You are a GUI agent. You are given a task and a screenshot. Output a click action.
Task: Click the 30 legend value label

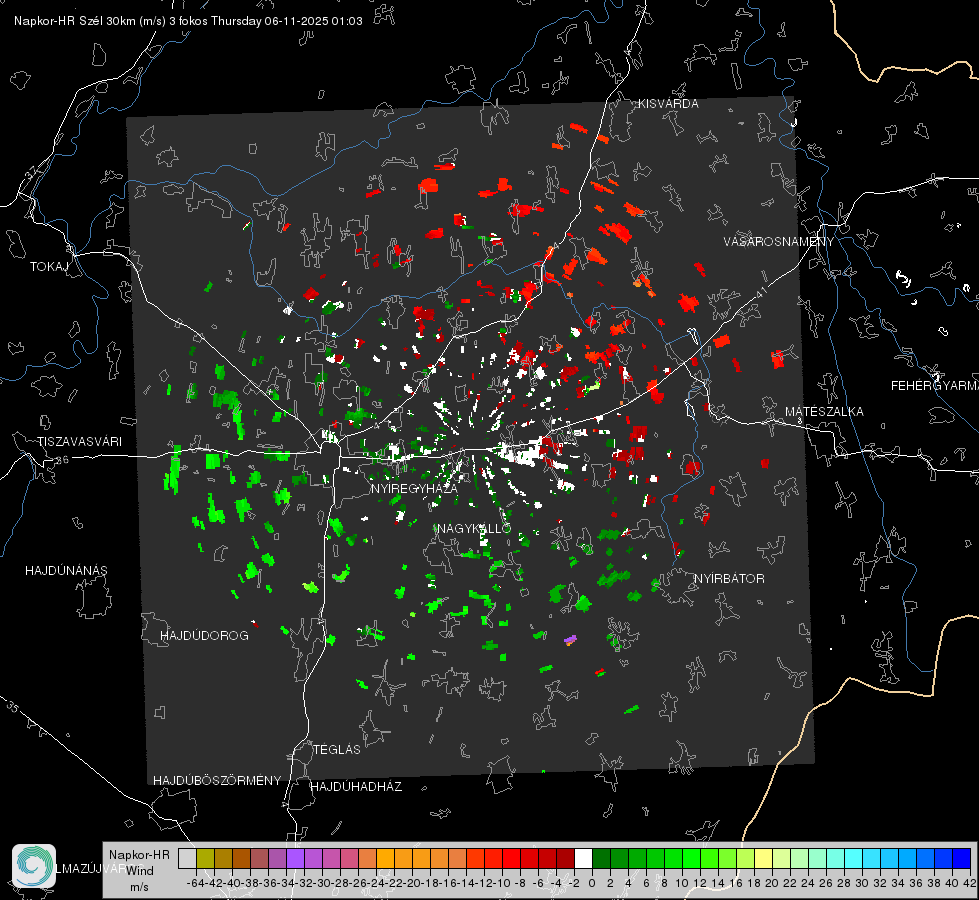click(x=862, y=883)
